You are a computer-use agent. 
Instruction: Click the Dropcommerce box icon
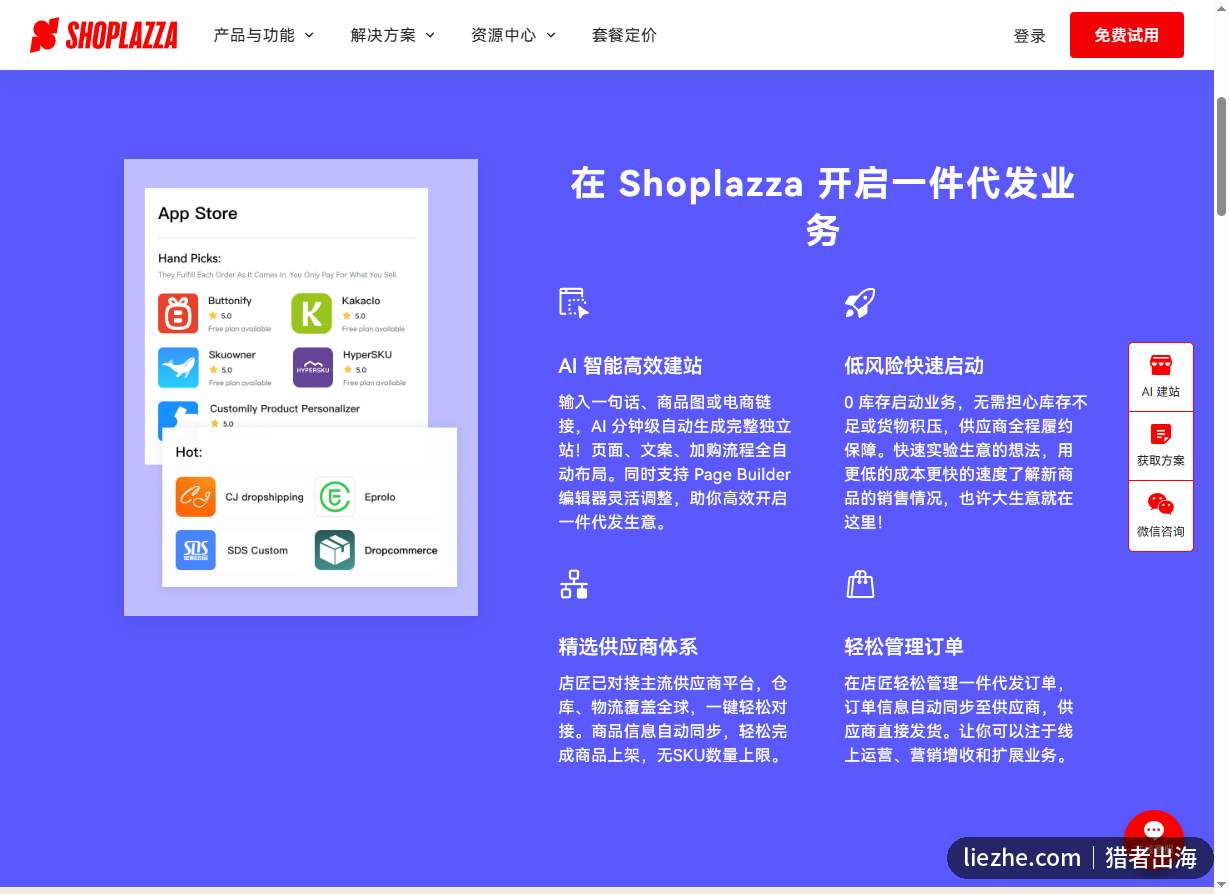[334, 550]
